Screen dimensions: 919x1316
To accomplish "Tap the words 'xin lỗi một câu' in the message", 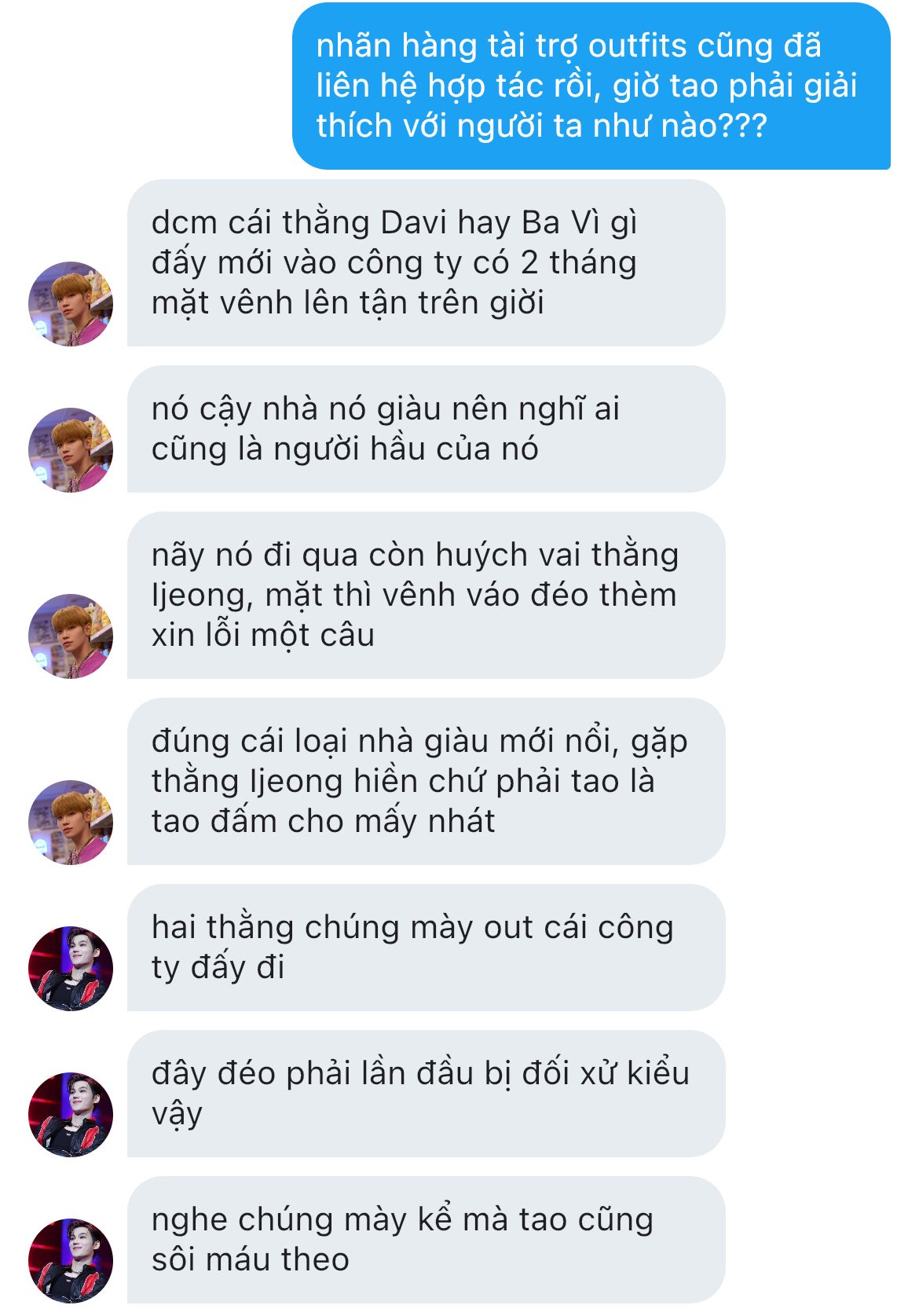I will pyautogui.click(x=263, y=636).
